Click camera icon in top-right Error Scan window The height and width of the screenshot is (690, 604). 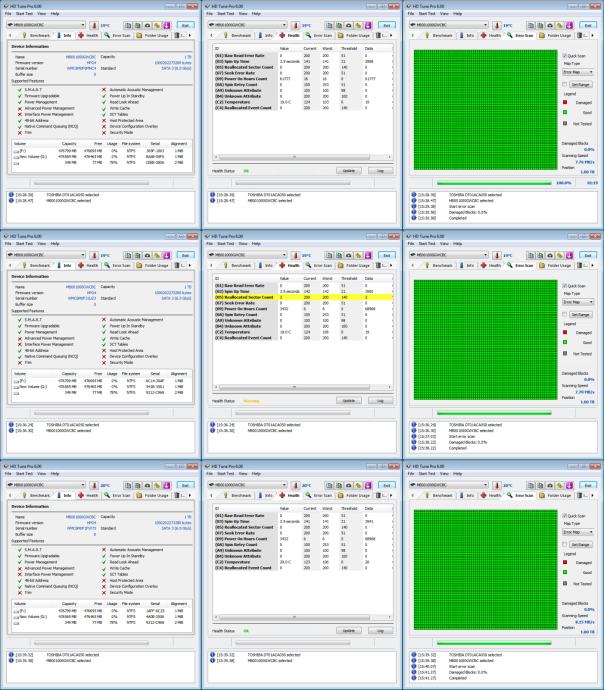tap(550, 25)
